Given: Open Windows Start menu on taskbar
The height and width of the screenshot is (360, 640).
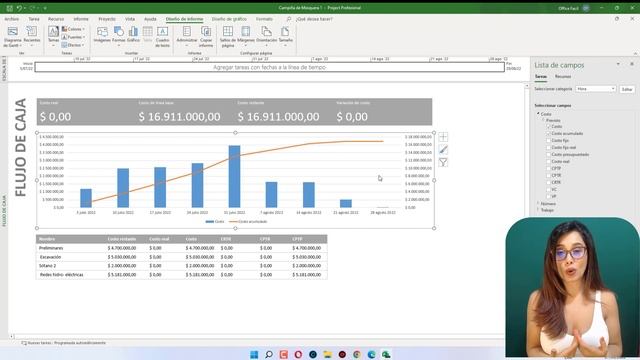Looking at the screenshot, I should 254,354.
